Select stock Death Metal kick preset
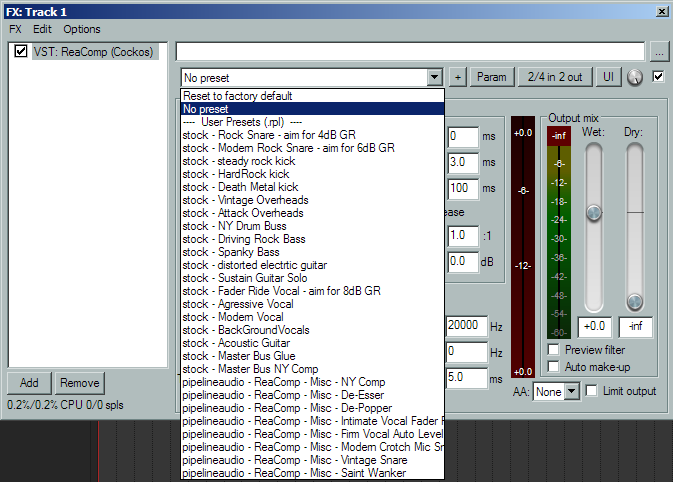Viewport: 673px width, 482px height. click(312, 187)
